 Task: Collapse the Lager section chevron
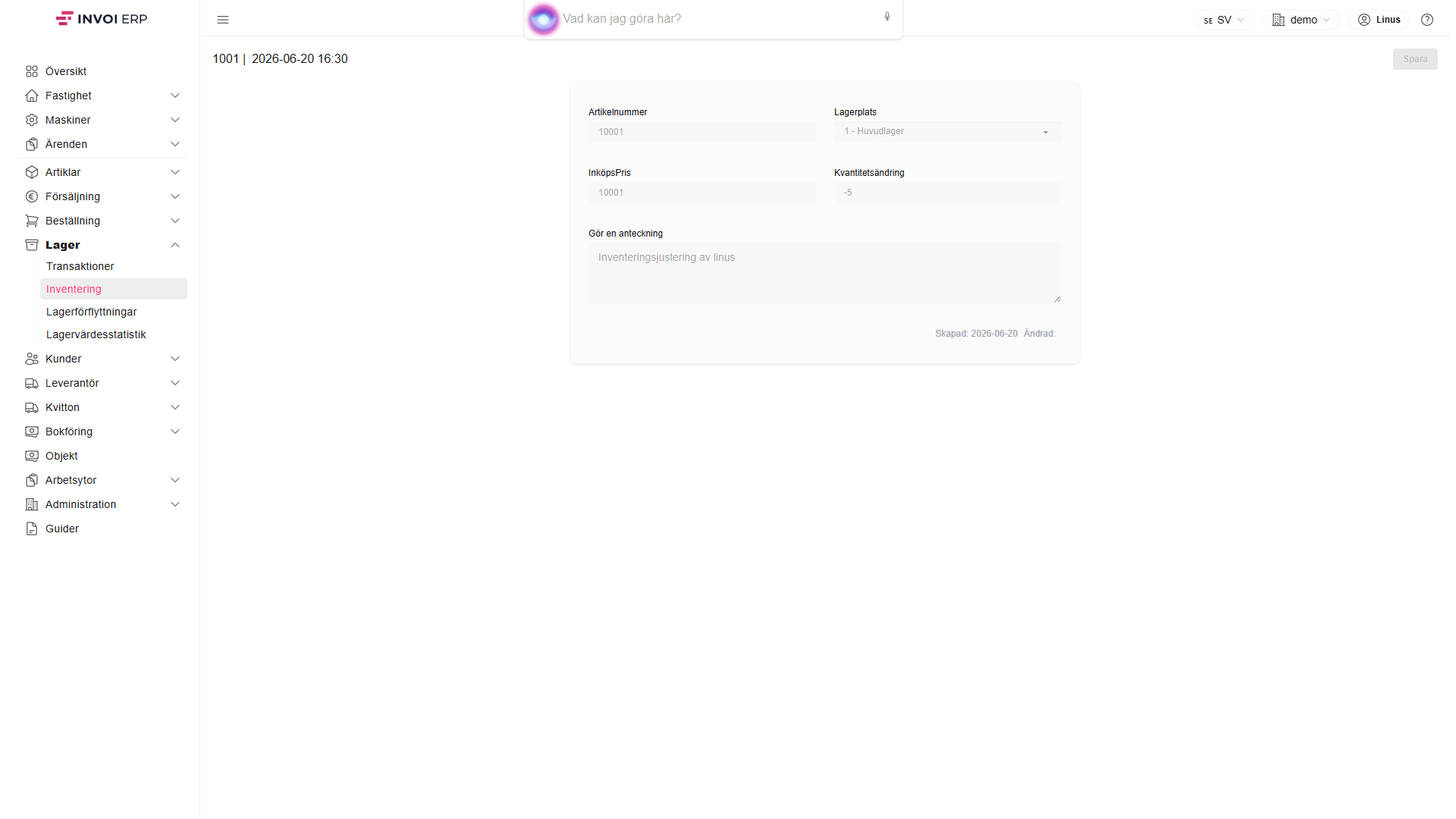(175, 245)
